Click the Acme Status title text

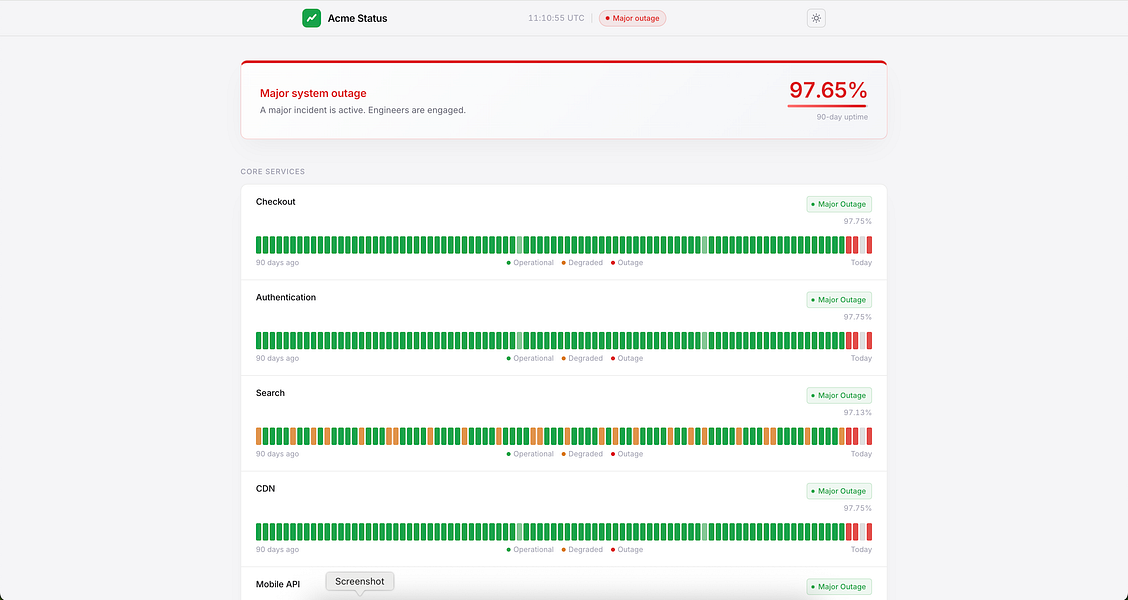[x=358, y=19]
